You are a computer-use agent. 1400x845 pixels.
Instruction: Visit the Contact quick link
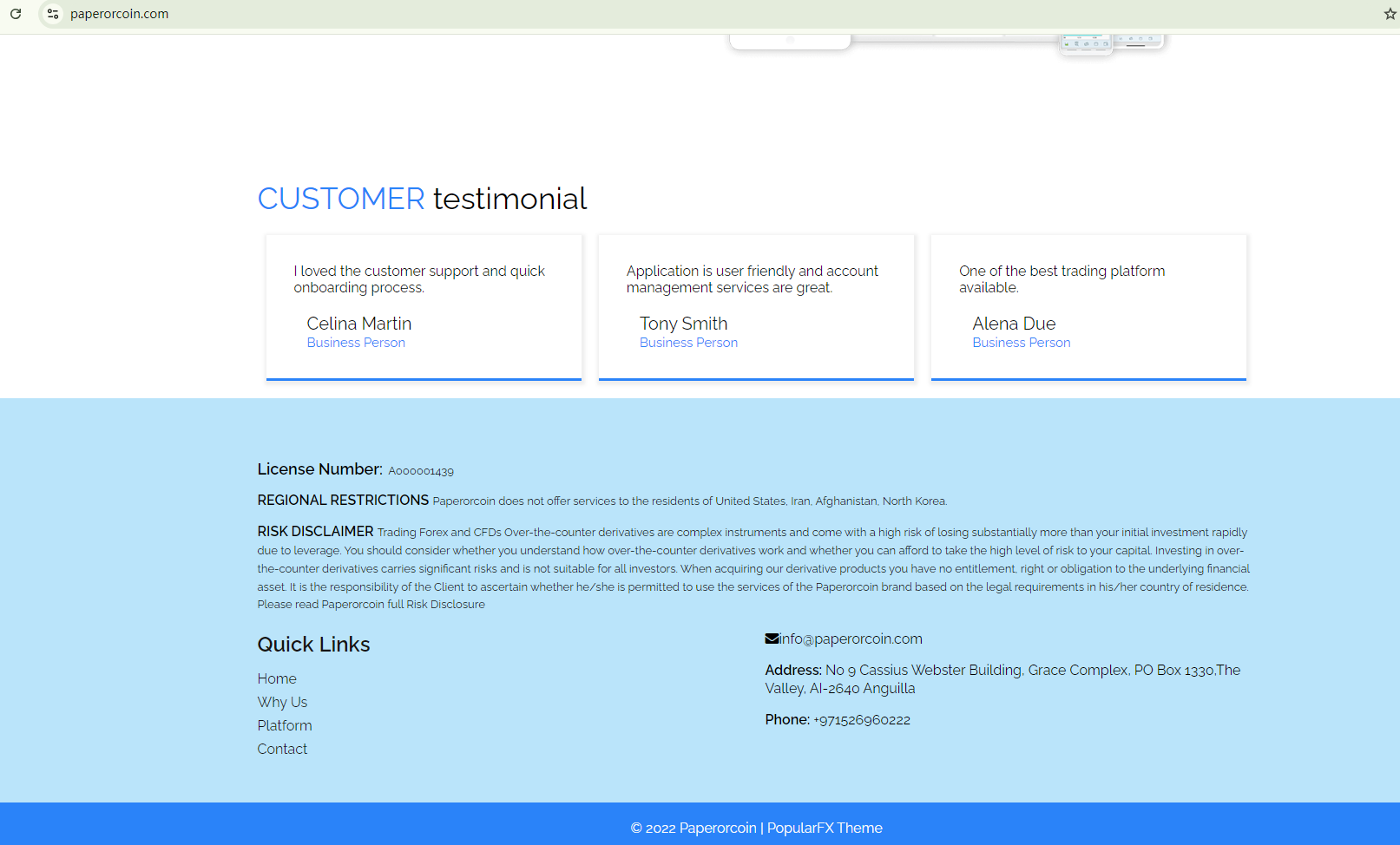point(282,749)
